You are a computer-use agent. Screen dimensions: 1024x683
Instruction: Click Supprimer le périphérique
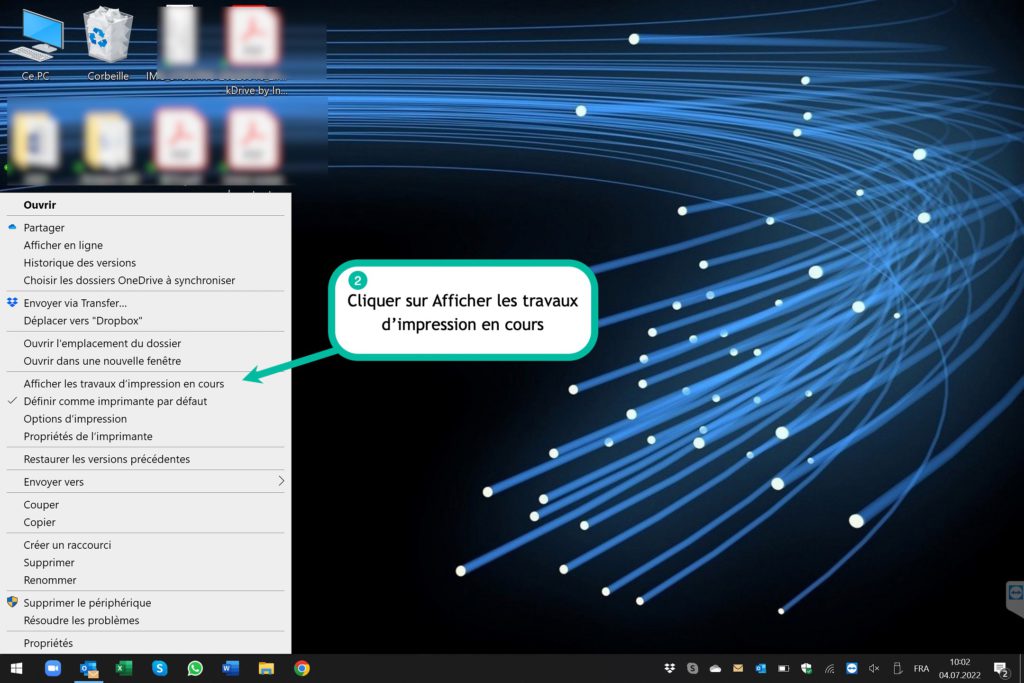click(87, 603)
